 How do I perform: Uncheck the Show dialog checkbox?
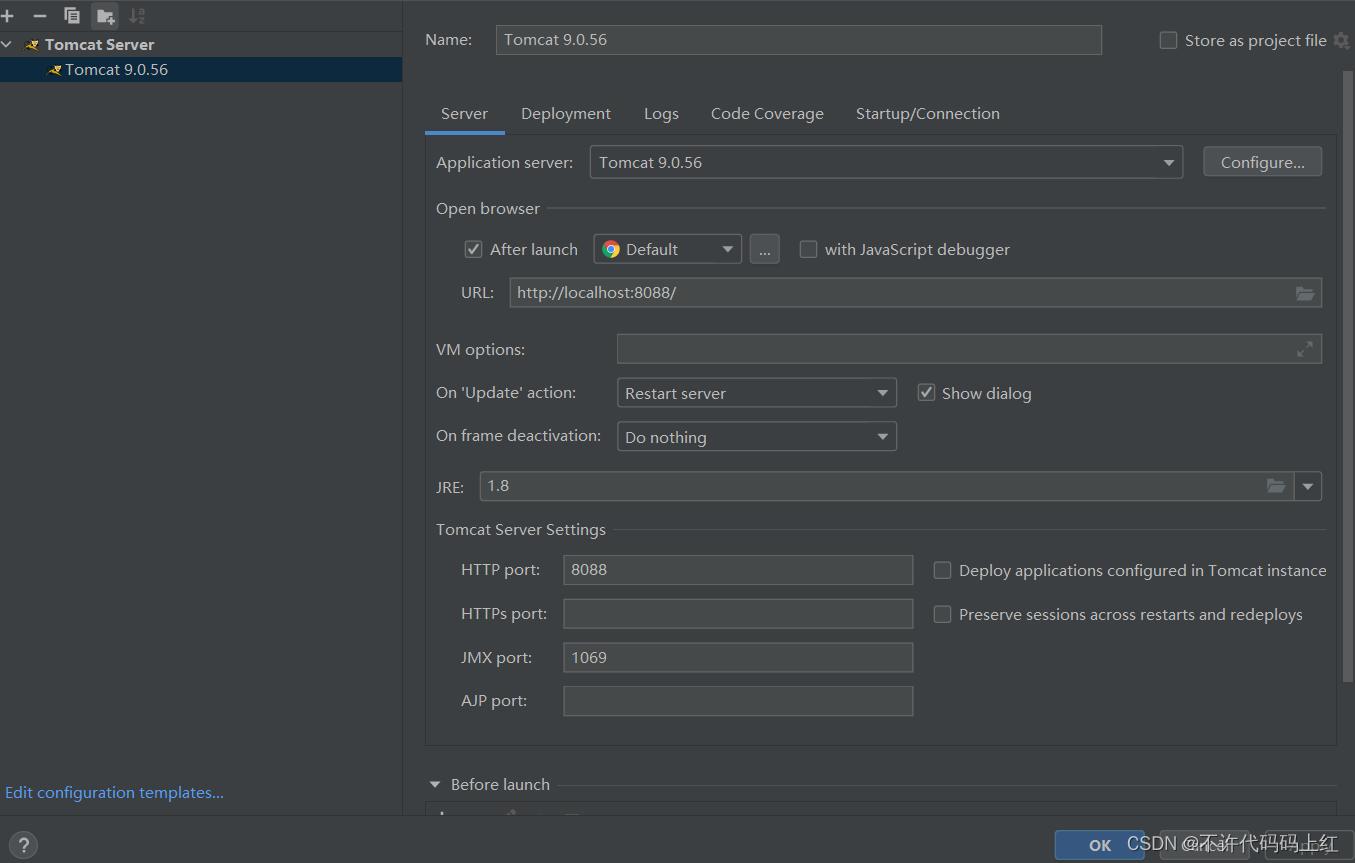[926, 393]
